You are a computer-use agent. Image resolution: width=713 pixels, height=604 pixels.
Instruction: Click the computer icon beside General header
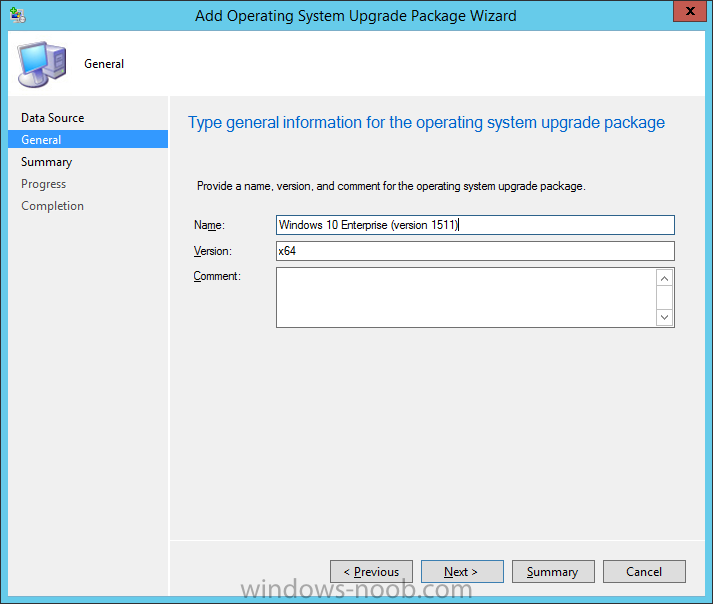41,64
